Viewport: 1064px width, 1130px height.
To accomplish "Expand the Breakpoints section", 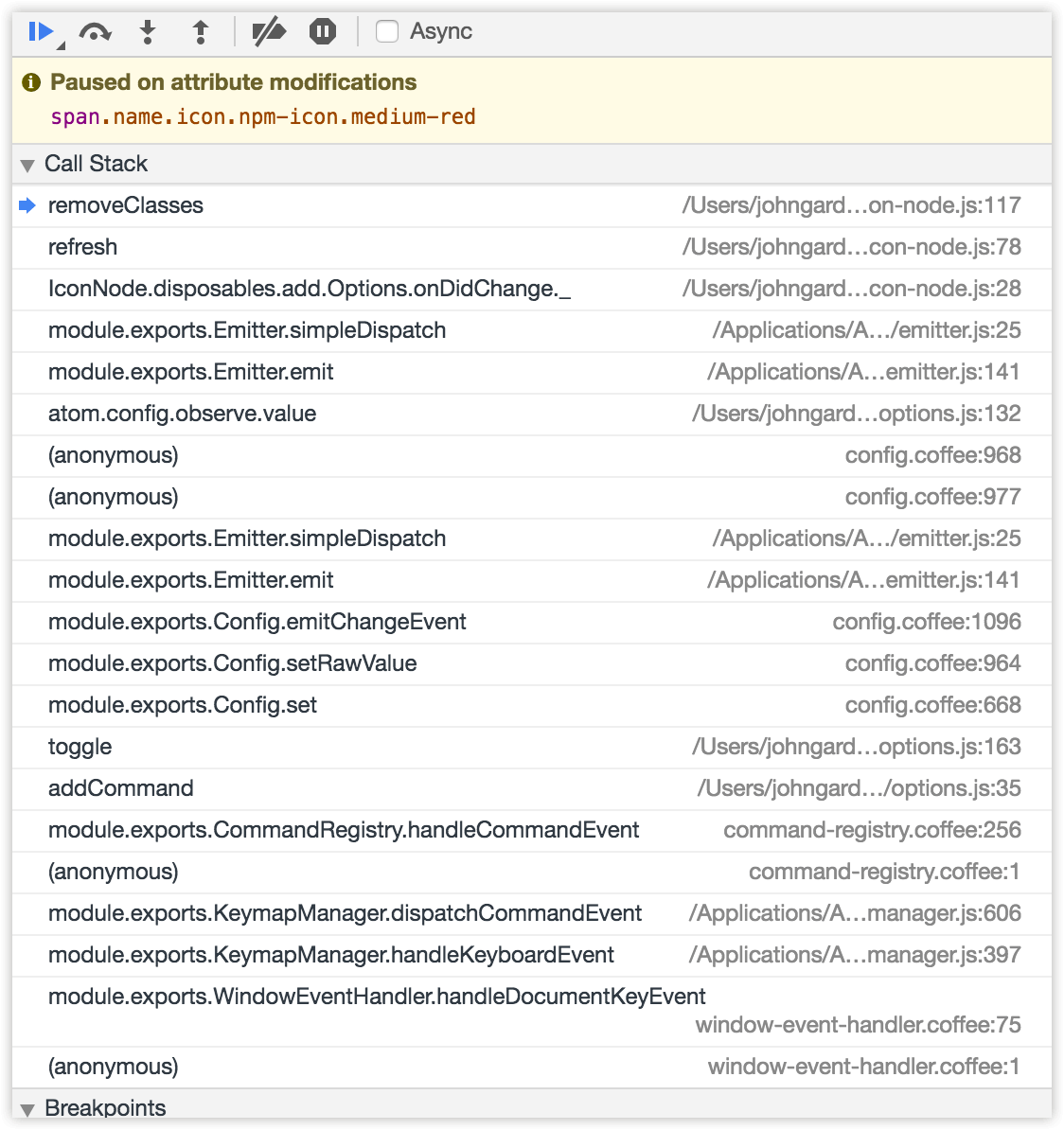I will 27,1107.
